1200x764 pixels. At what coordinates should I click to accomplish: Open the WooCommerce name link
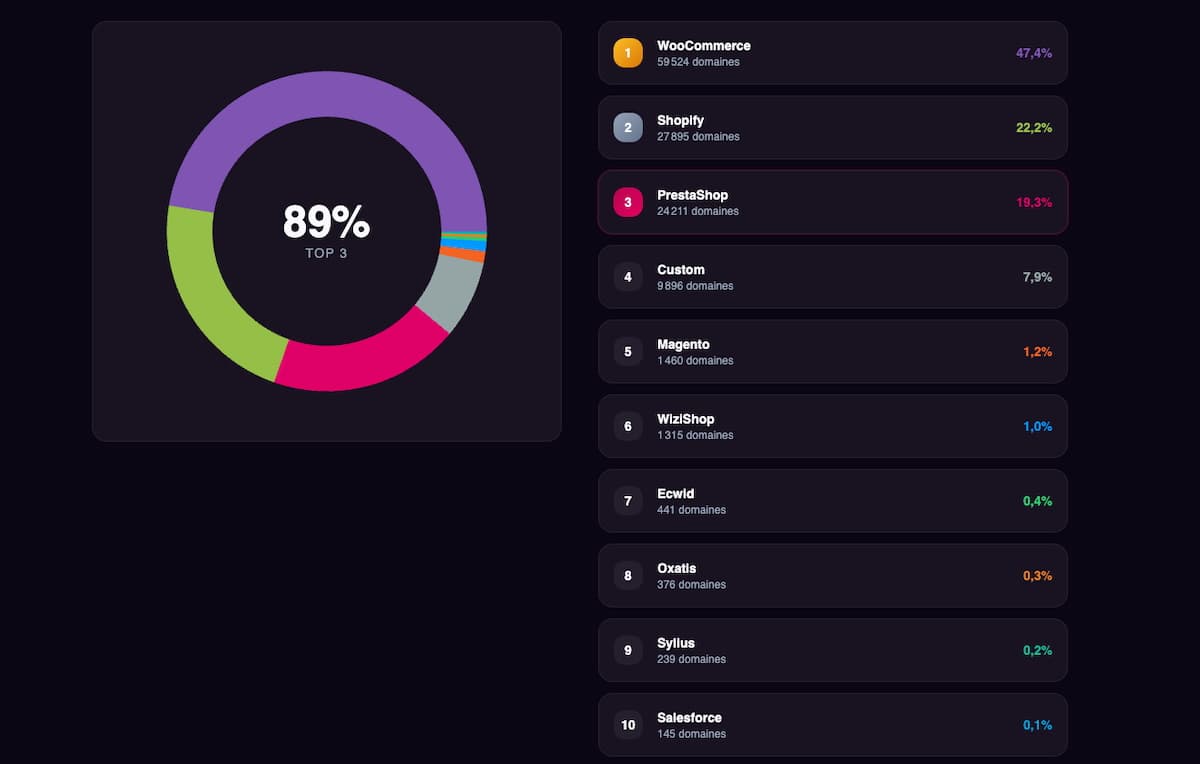click(x=704, y=46)
